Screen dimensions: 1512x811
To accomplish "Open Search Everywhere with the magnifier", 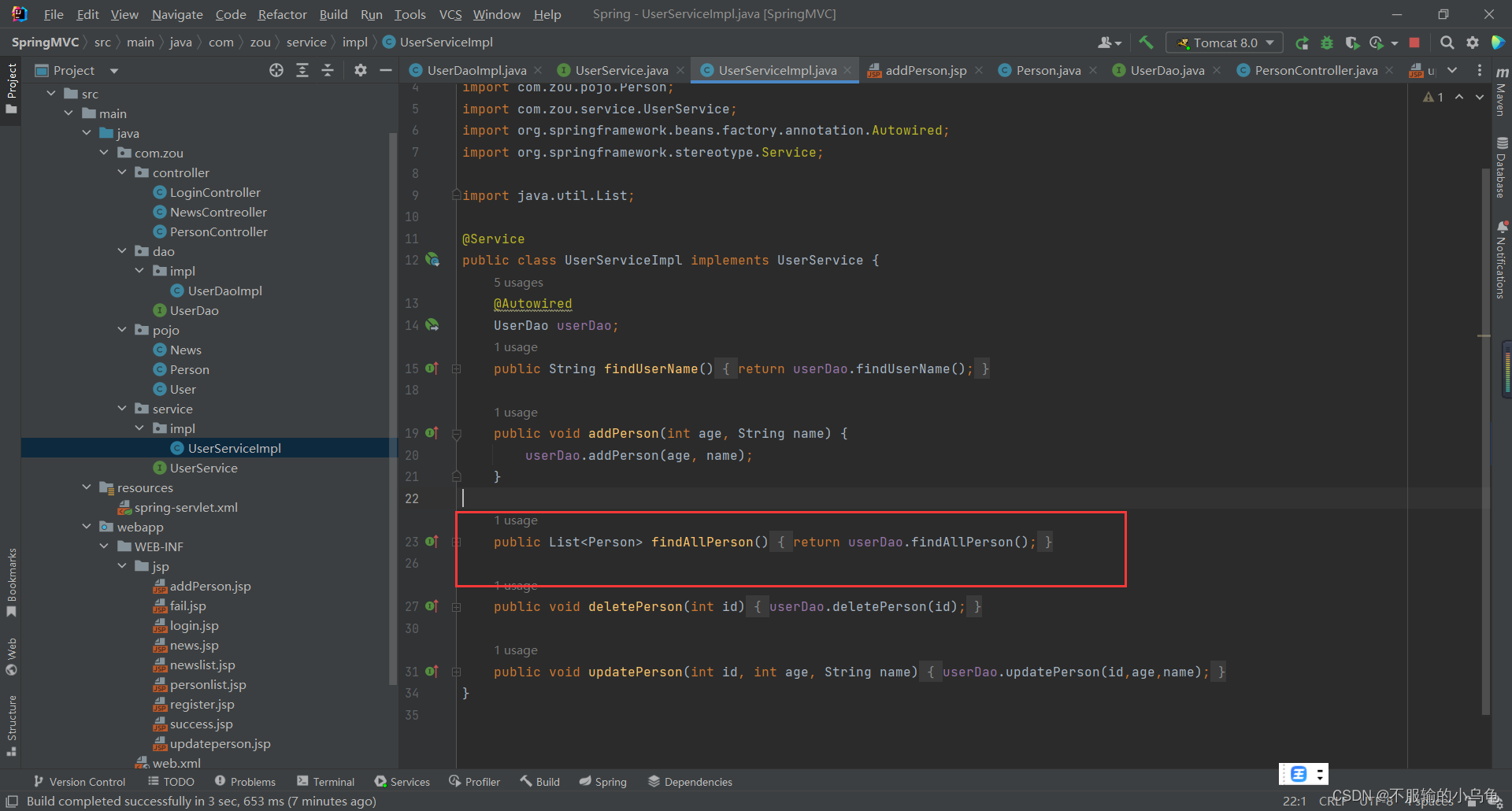I will (1447, 43).
